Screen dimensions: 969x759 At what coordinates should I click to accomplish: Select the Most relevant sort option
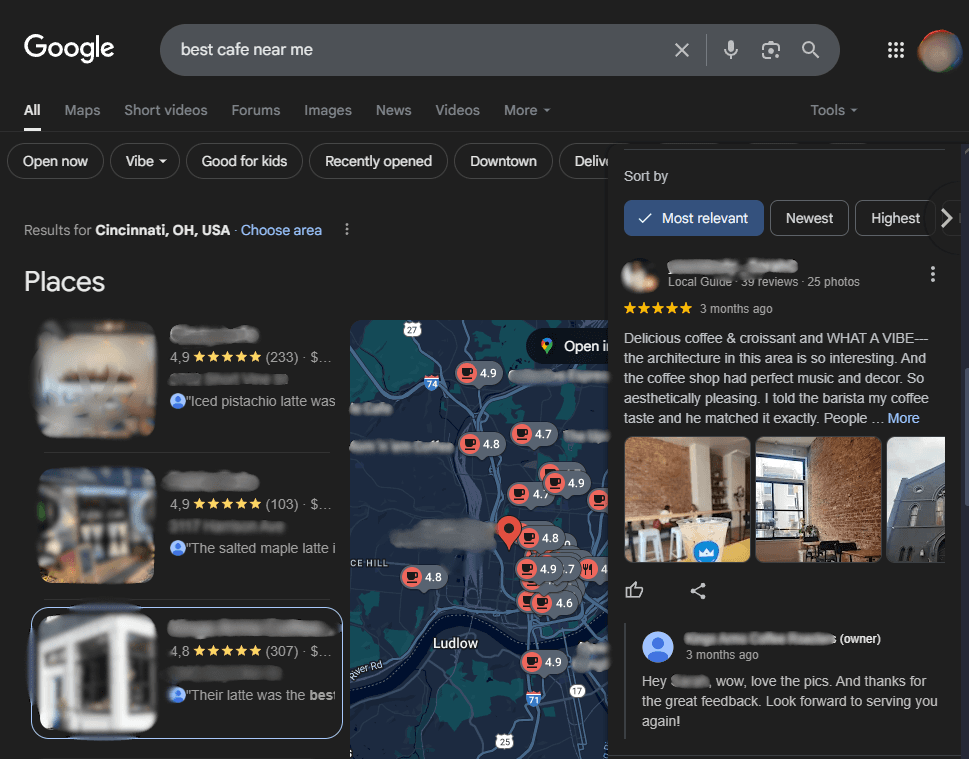(694, 218)
